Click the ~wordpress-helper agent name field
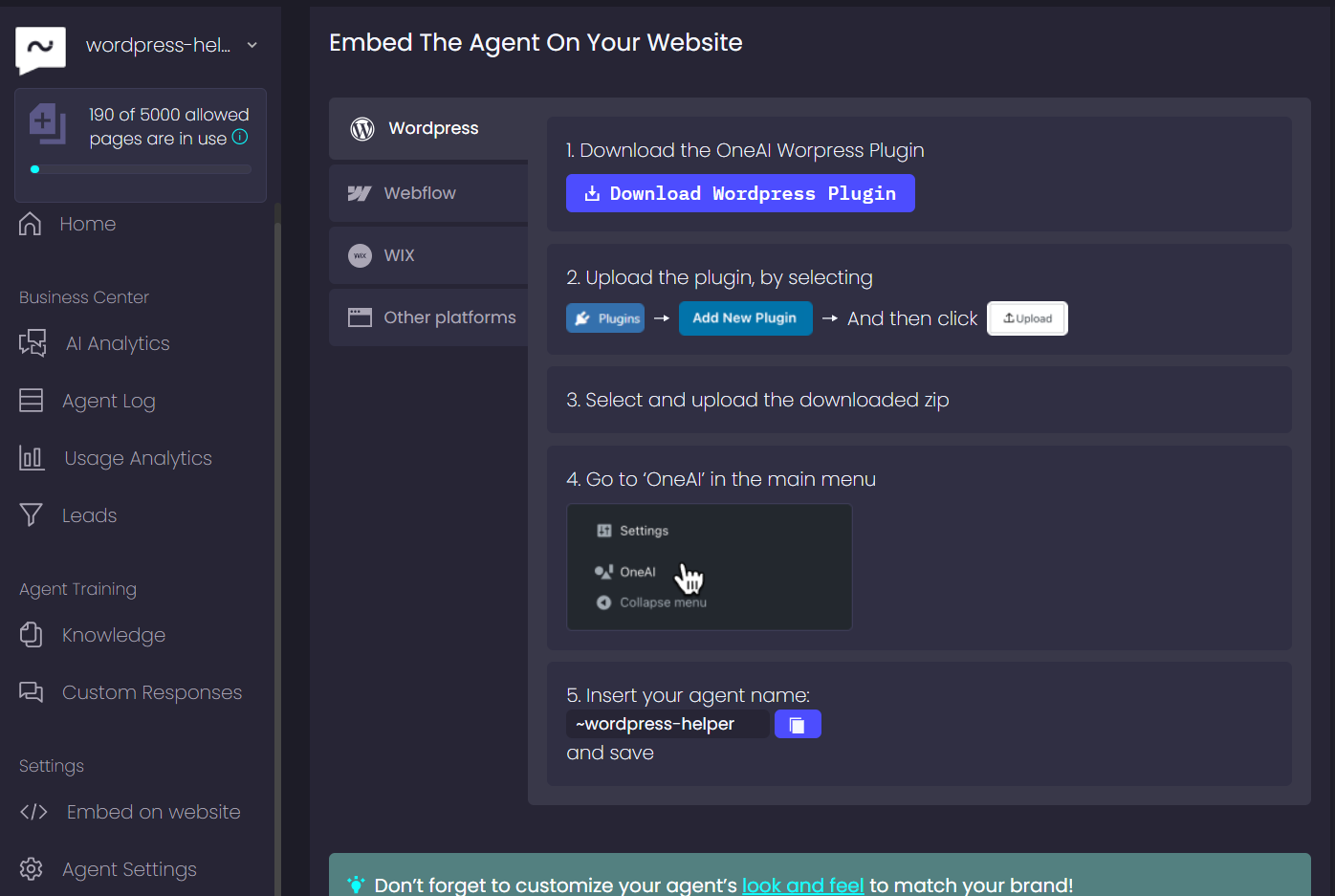 667,724
